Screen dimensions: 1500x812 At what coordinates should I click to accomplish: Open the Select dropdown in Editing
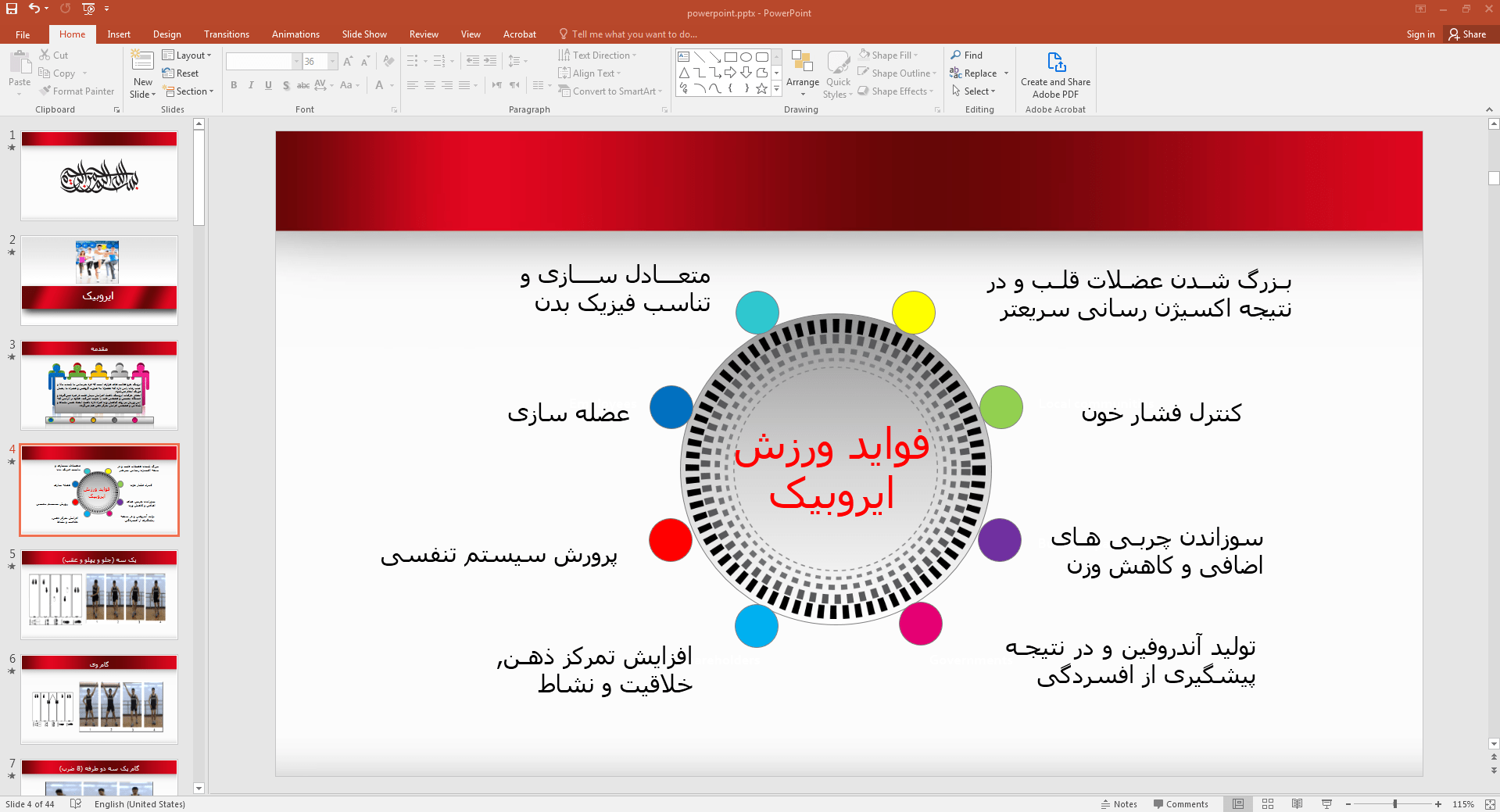point(974,91)
